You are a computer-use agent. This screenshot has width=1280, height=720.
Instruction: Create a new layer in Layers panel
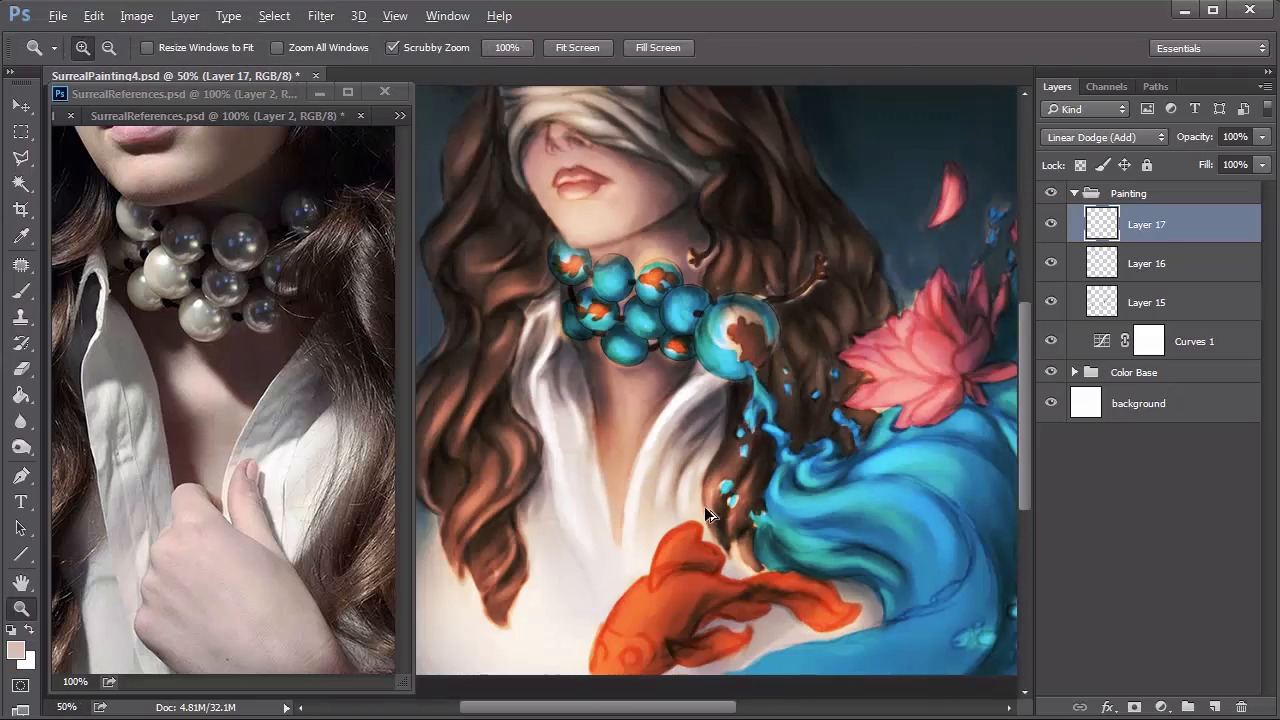(1214, 707)
